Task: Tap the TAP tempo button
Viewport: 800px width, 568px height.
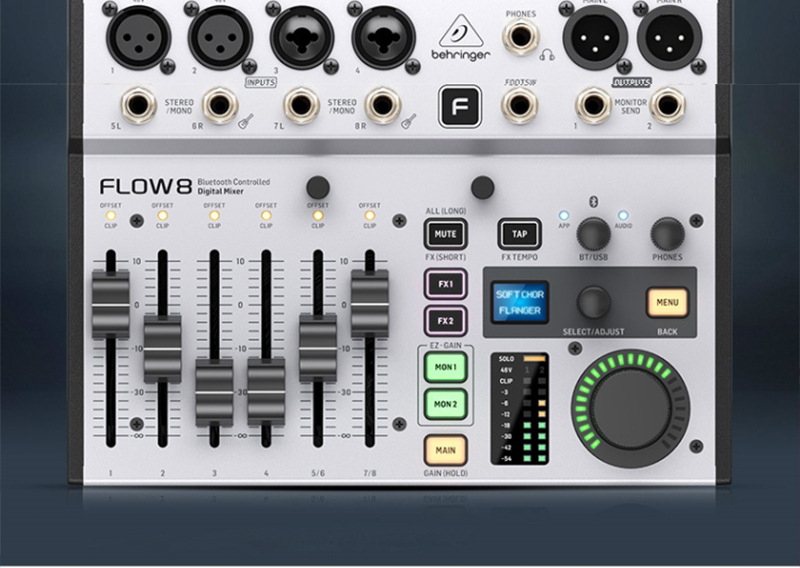Action: click(x=519, y=234)
